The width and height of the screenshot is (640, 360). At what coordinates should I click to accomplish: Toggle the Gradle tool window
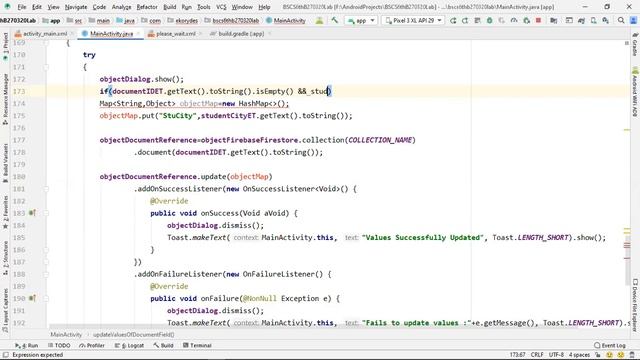click(635, 44)
